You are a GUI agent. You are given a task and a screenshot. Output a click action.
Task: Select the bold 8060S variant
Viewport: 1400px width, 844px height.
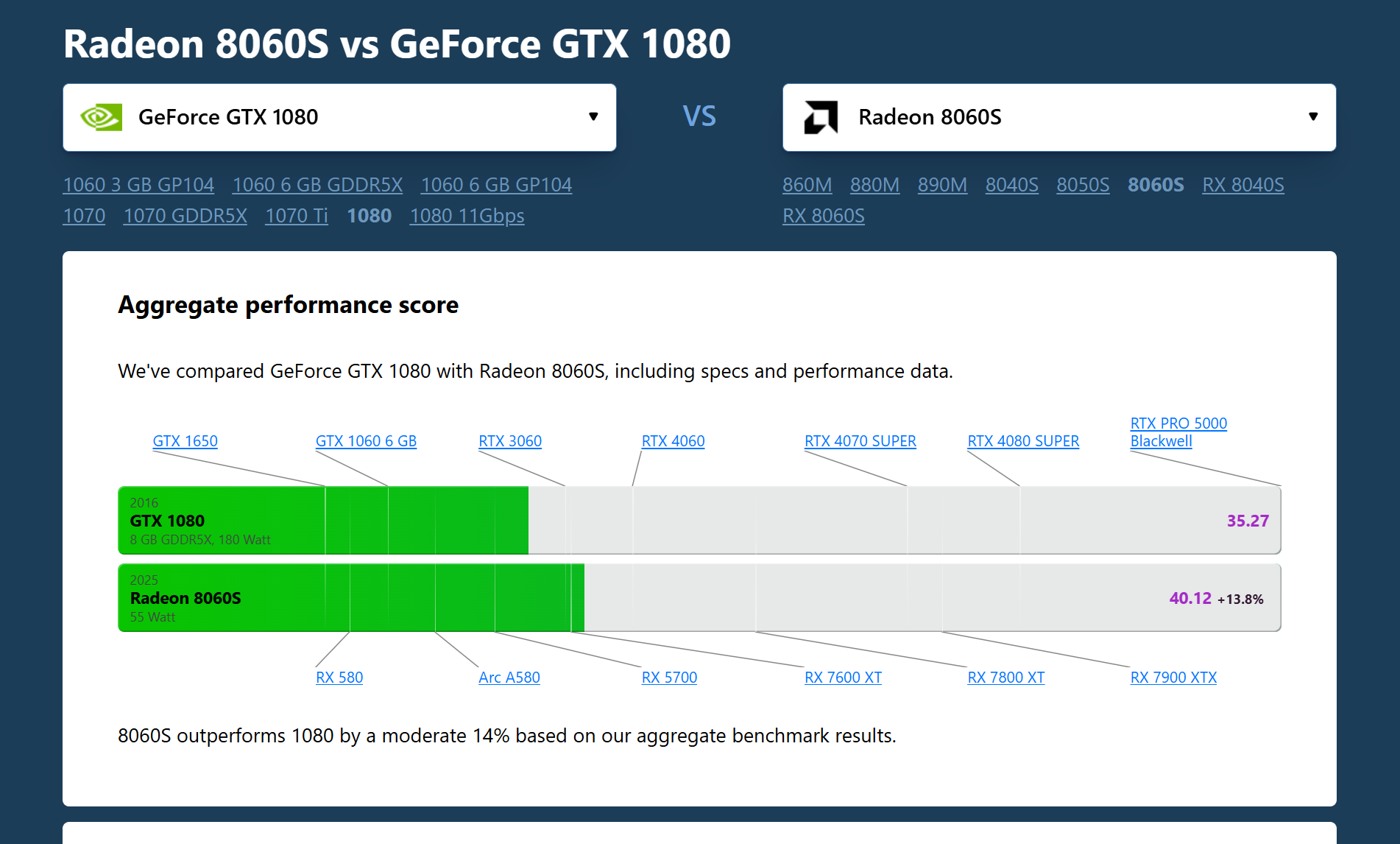coord(1156,185)
